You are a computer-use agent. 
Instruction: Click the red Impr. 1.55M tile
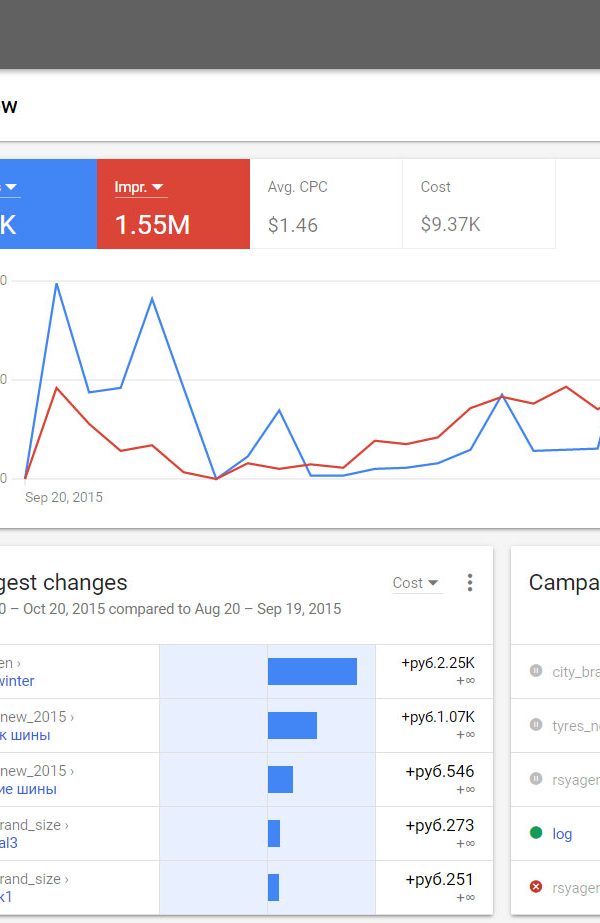[173, 204]
